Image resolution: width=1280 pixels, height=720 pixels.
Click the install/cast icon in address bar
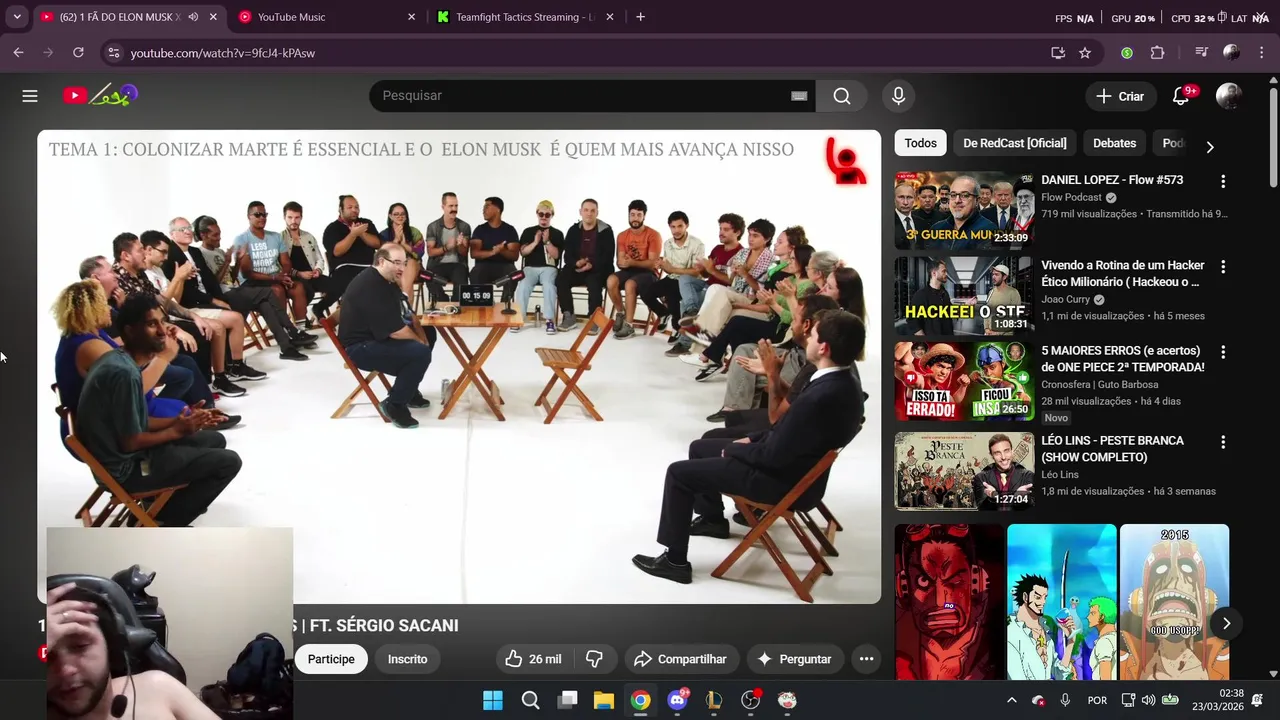1058,53
